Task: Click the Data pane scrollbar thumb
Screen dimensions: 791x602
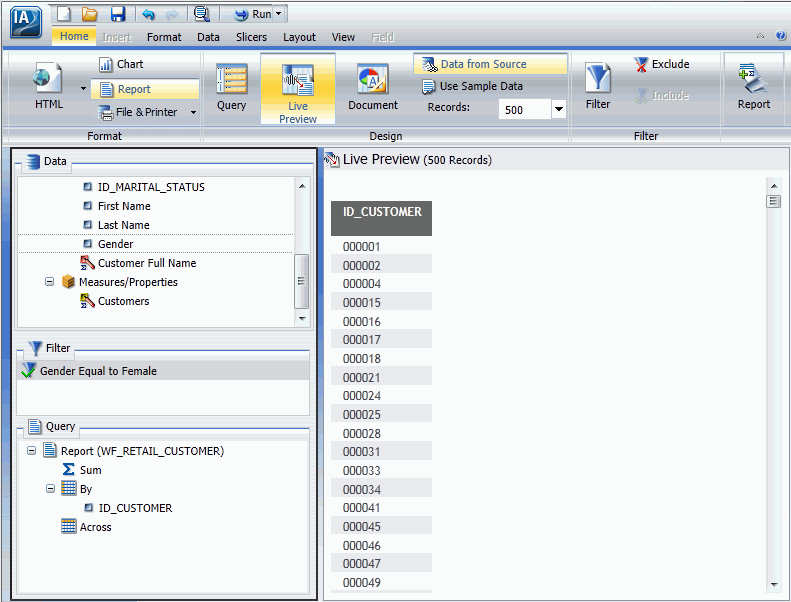Action: click(x=301, y=281)
